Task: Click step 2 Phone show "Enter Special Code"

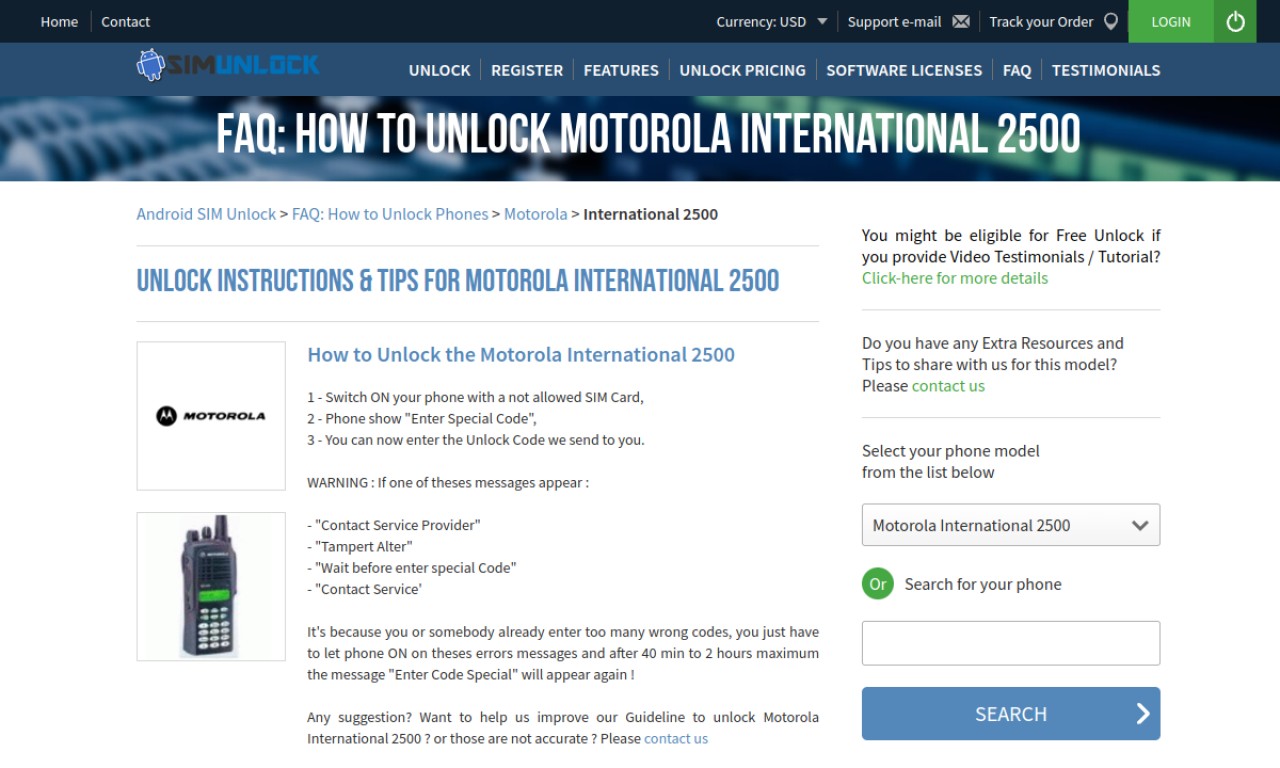Action: (x=422, y=418)
